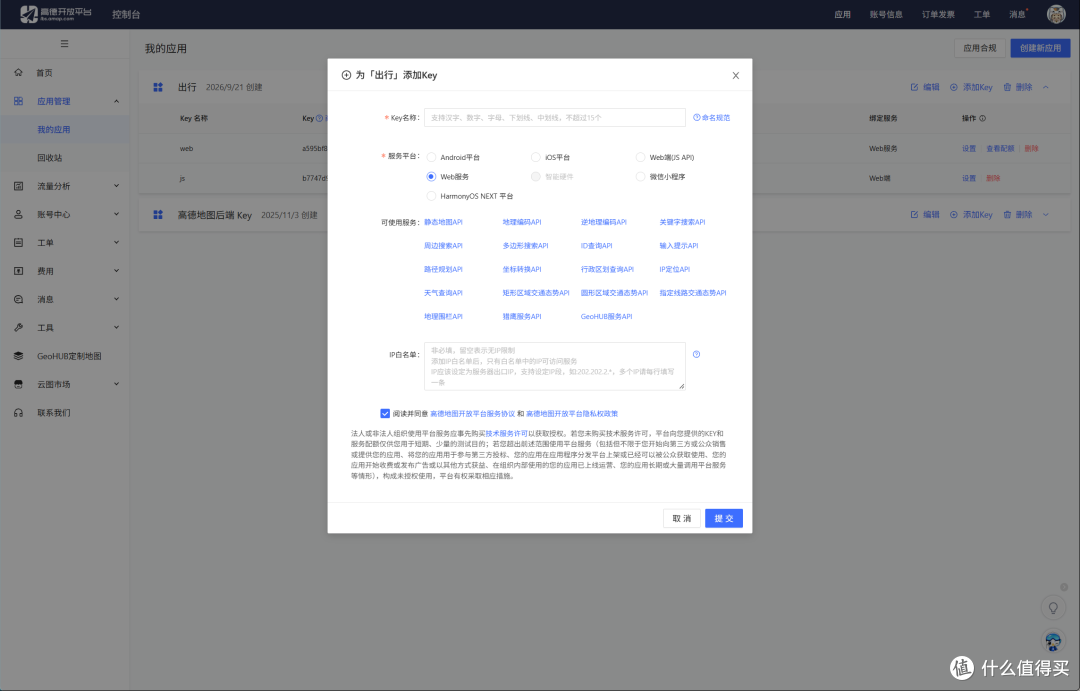Open 订单发票 in the top navigation
Viewport: 1080px width, 691px height.
938,14
